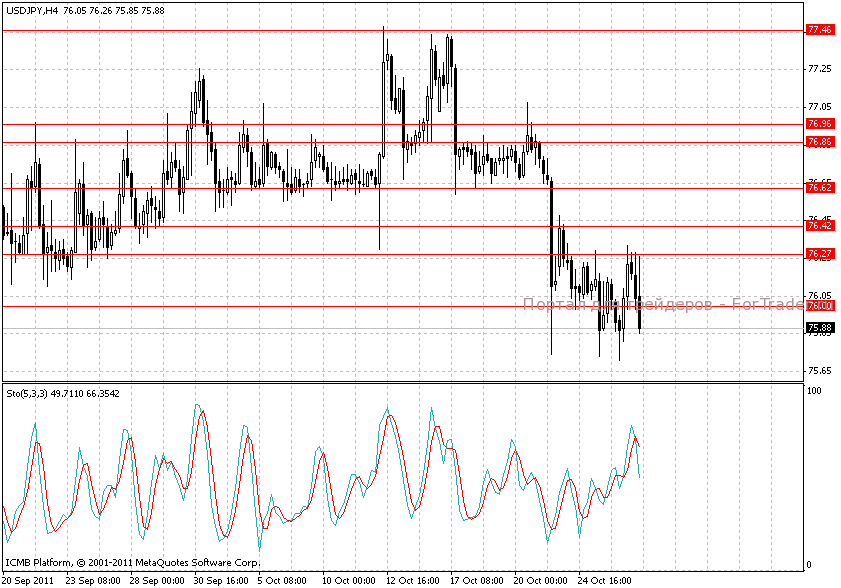The width and height of the screenshot is (841, 588).
Task: Select the red 76.86 price level label
Action: pyautogui.click(x=820, y=142)
